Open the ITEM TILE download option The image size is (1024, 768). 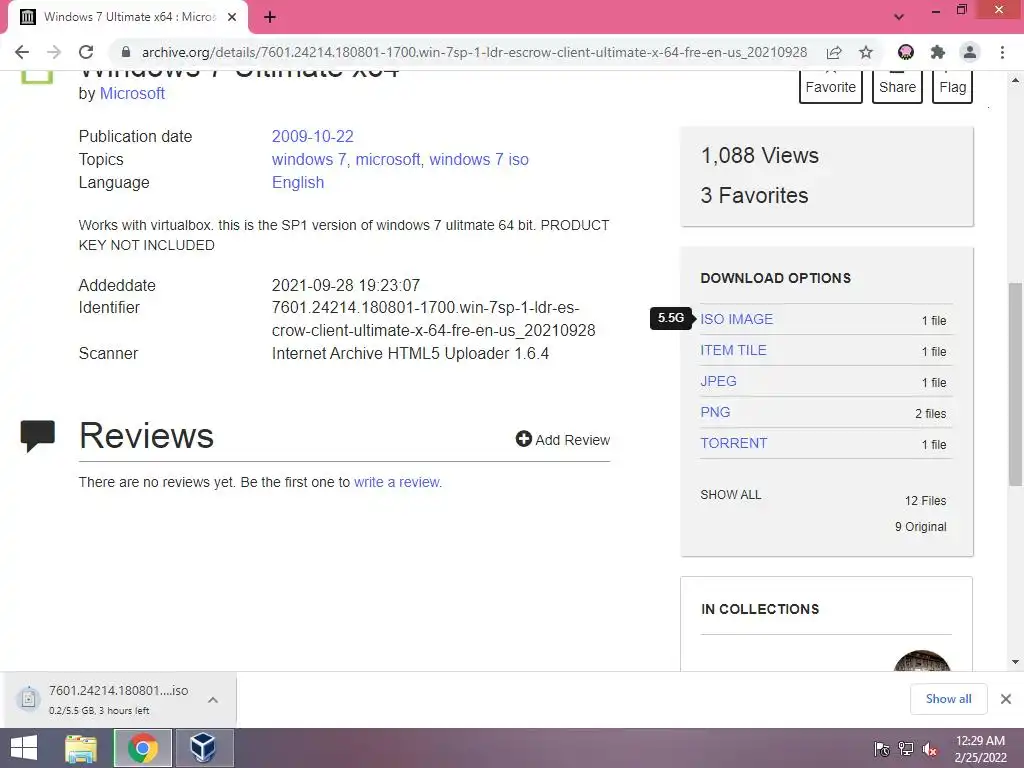pos(733,351)
